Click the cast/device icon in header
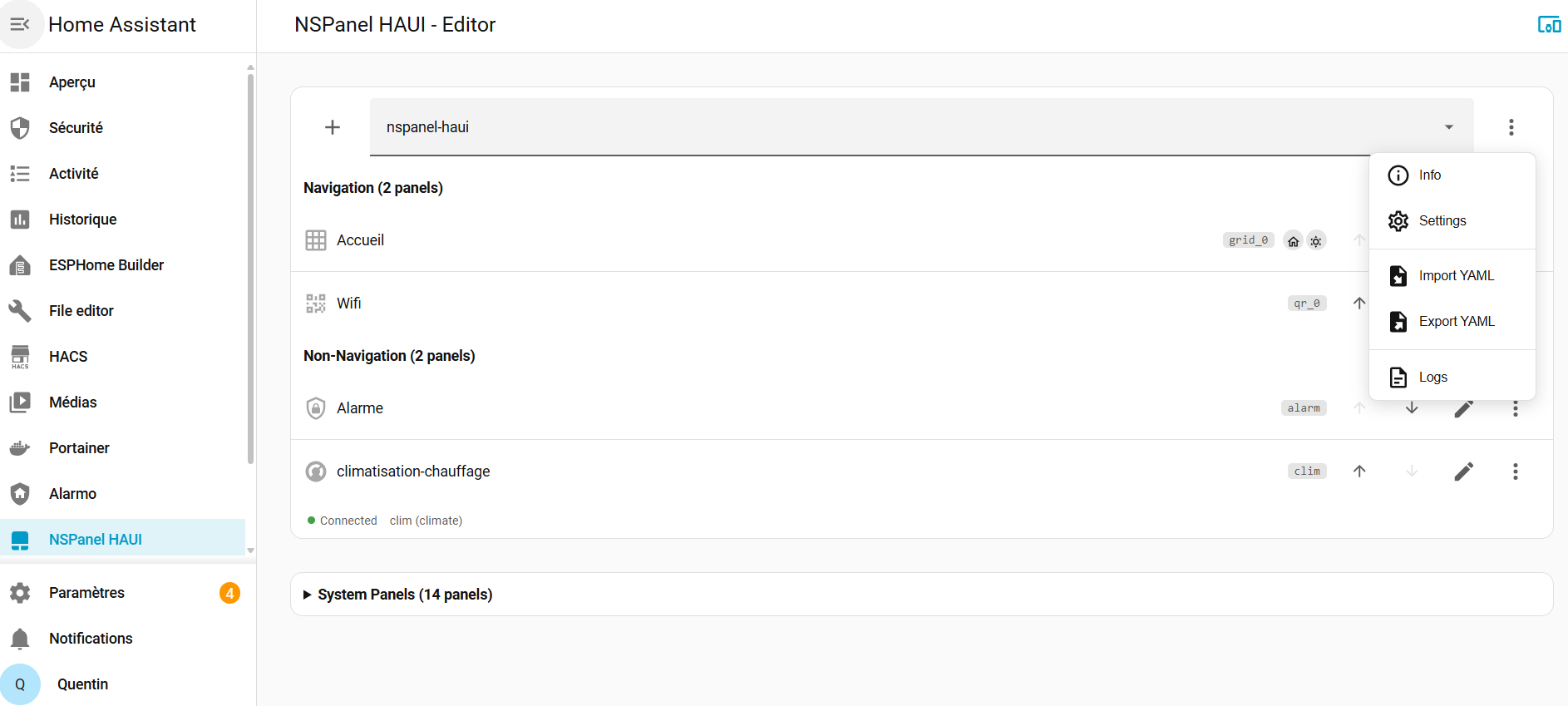 pyautogui.click(x=1549, y=24)
